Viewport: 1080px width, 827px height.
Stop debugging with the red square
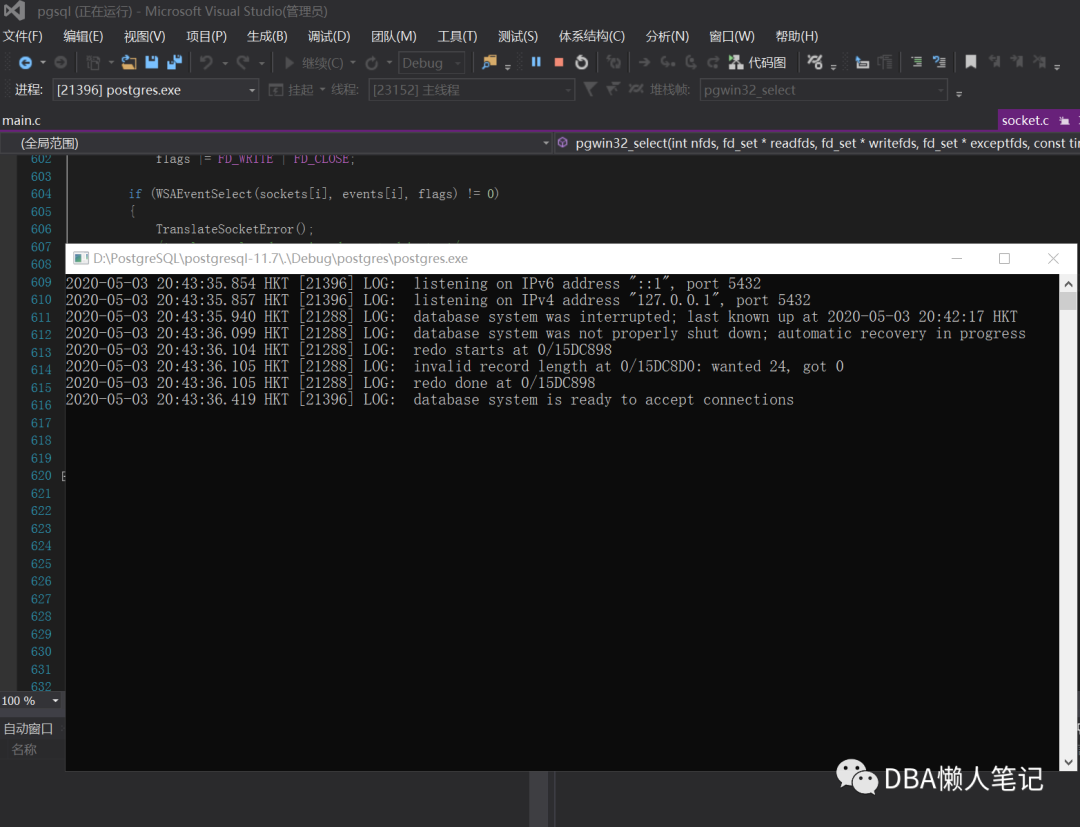(x=559, y=62)
